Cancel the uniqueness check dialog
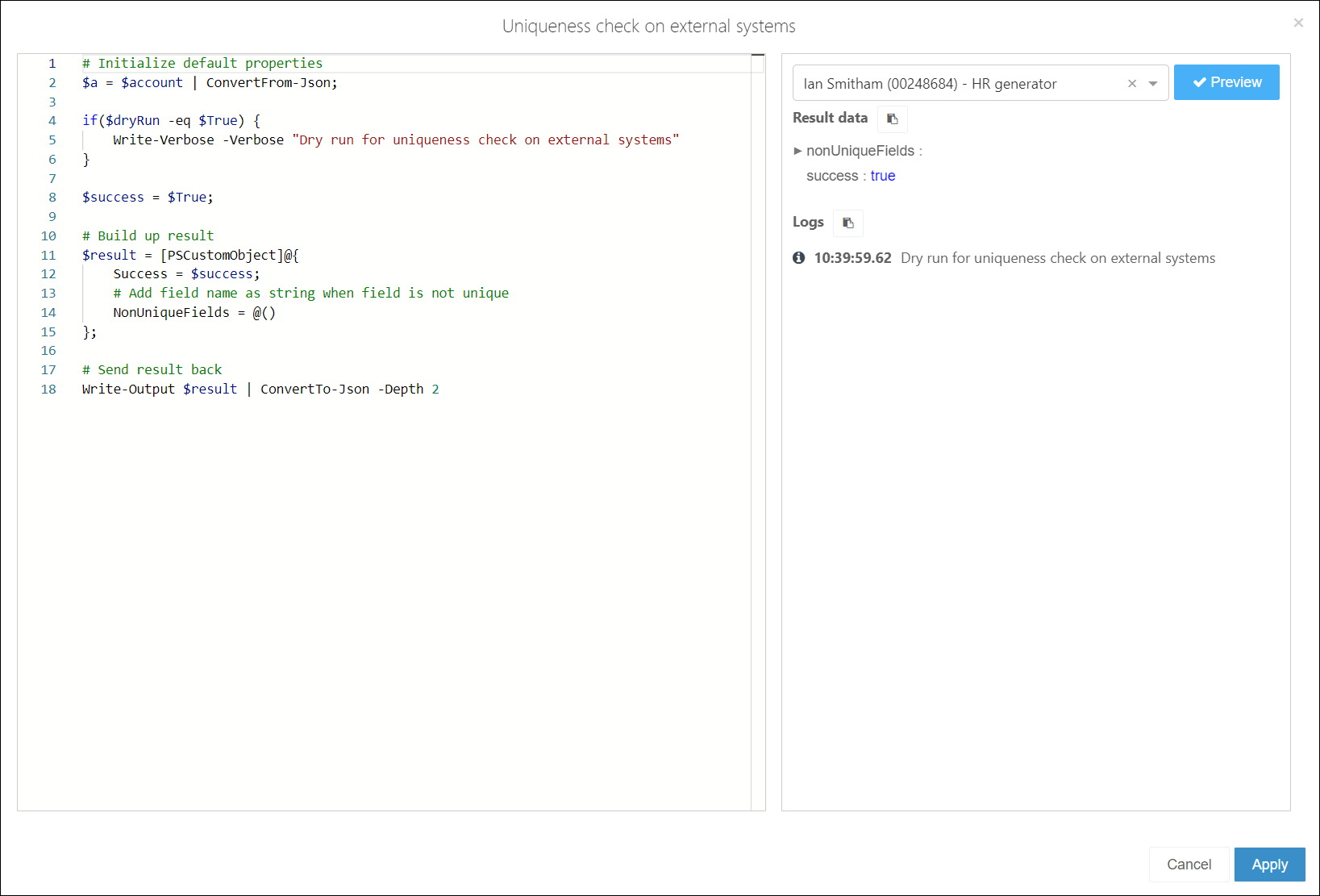This screenshot has height=896, width=1320. [x=1189, y=865]
